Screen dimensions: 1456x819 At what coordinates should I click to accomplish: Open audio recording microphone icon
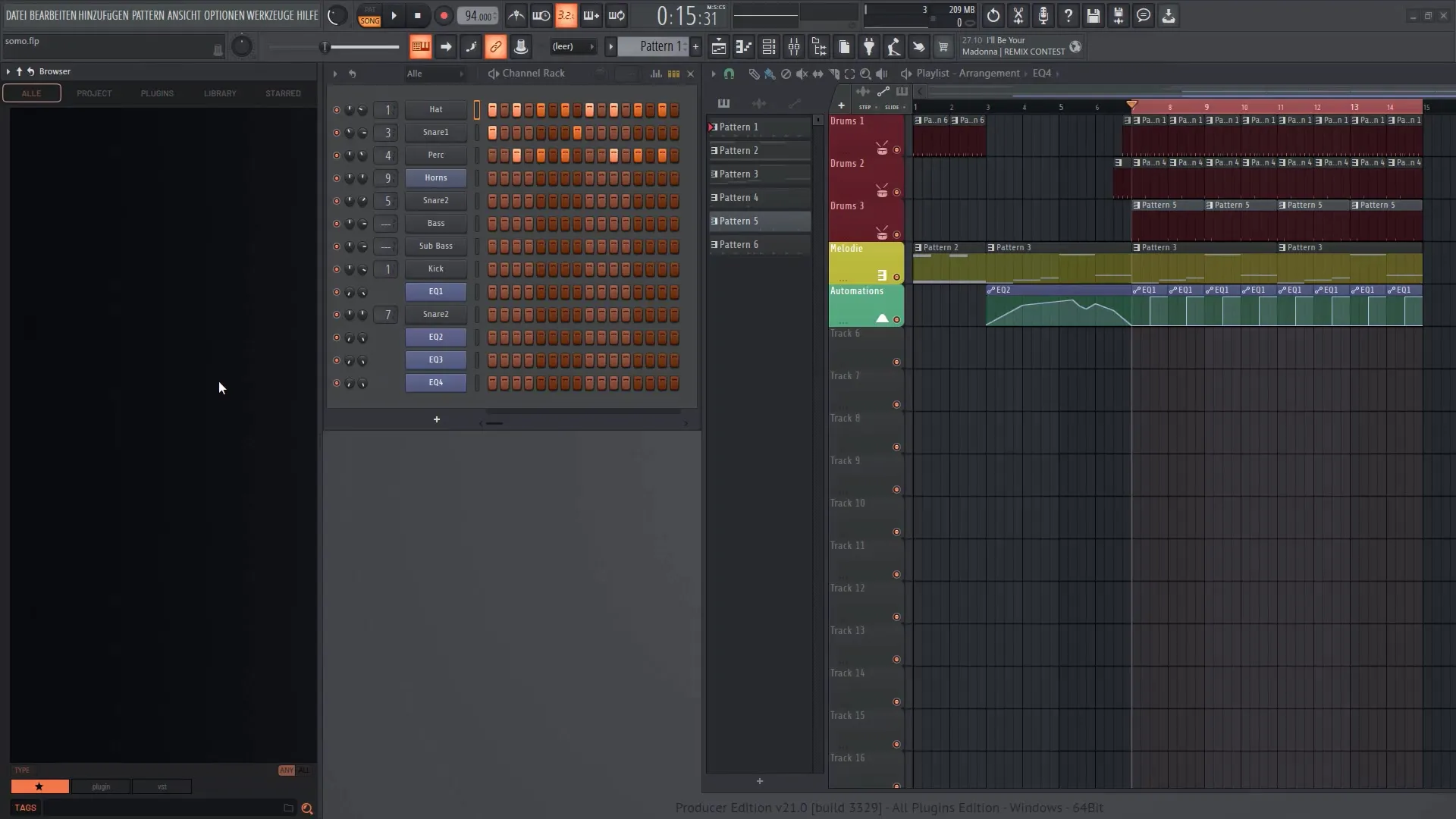coord(1043,15)
